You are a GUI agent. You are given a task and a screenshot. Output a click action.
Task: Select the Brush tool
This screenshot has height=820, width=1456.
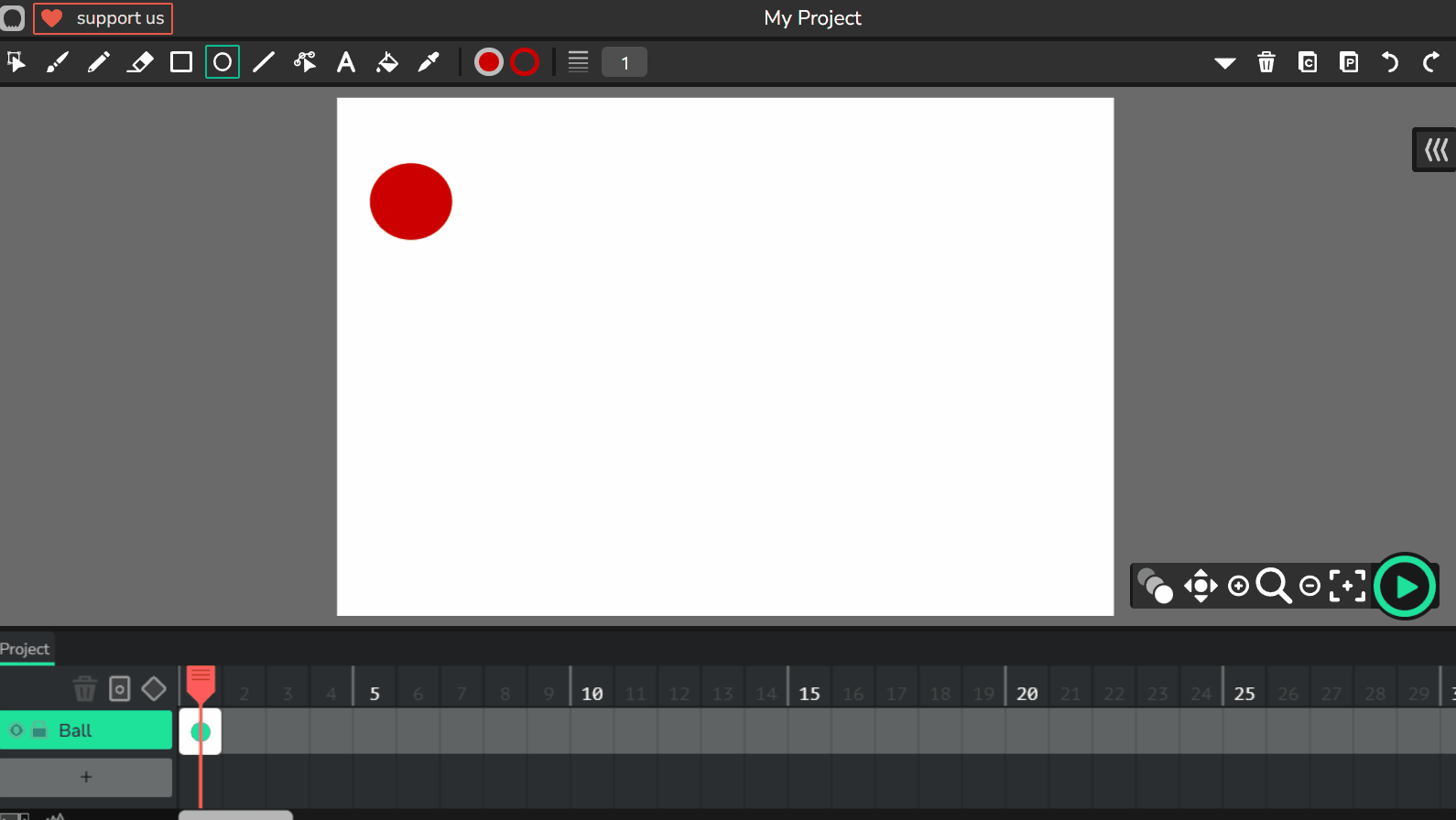point(58,62)
